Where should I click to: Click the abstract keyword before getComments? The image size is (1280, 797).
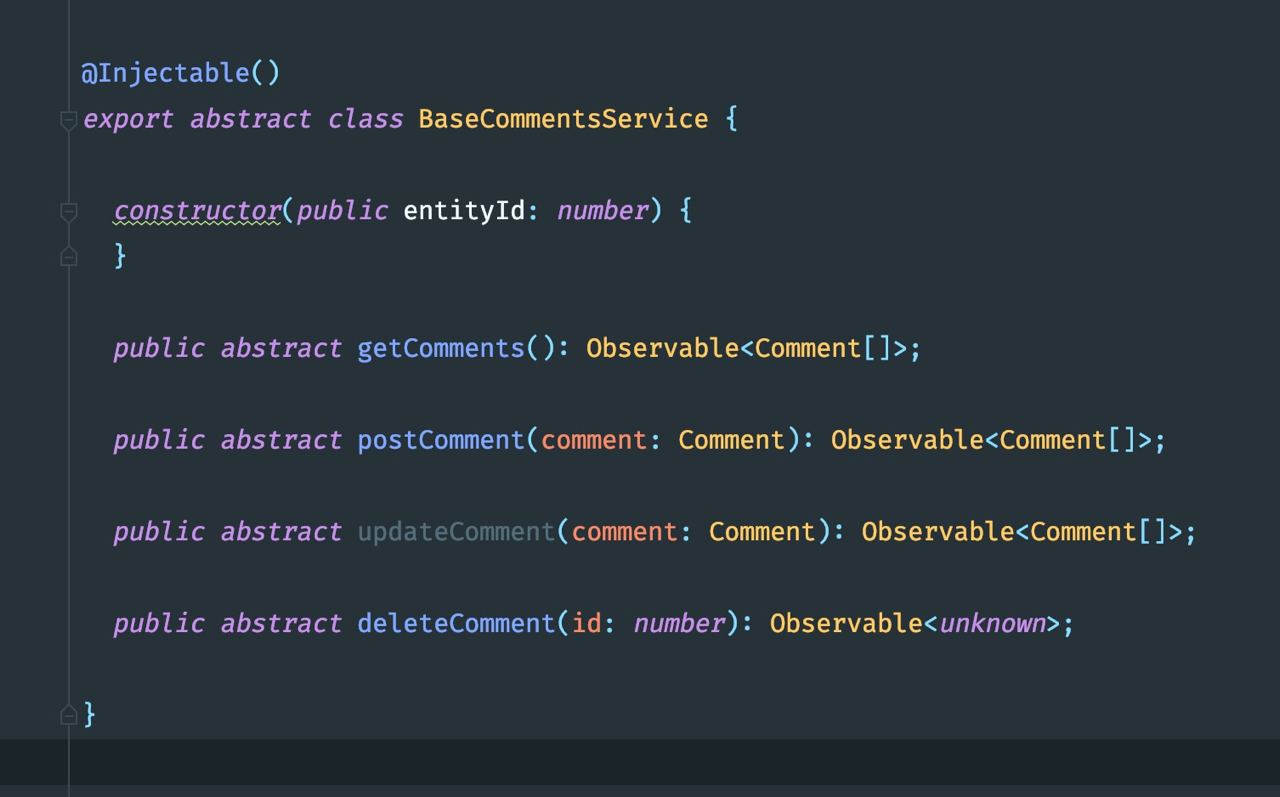pos(281,348)
